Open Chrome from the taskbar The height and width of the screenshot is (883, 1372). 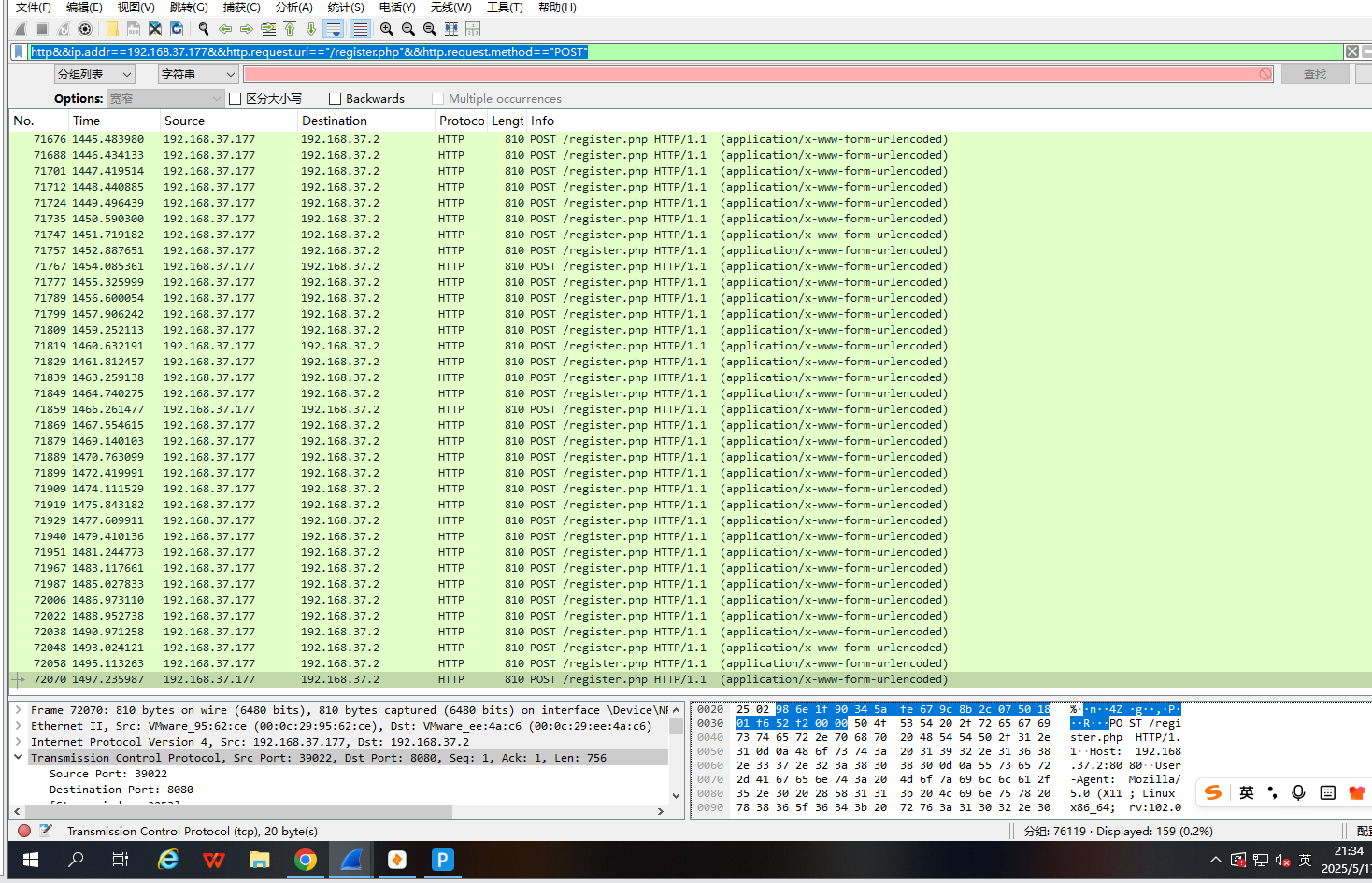tap(306, 860)
